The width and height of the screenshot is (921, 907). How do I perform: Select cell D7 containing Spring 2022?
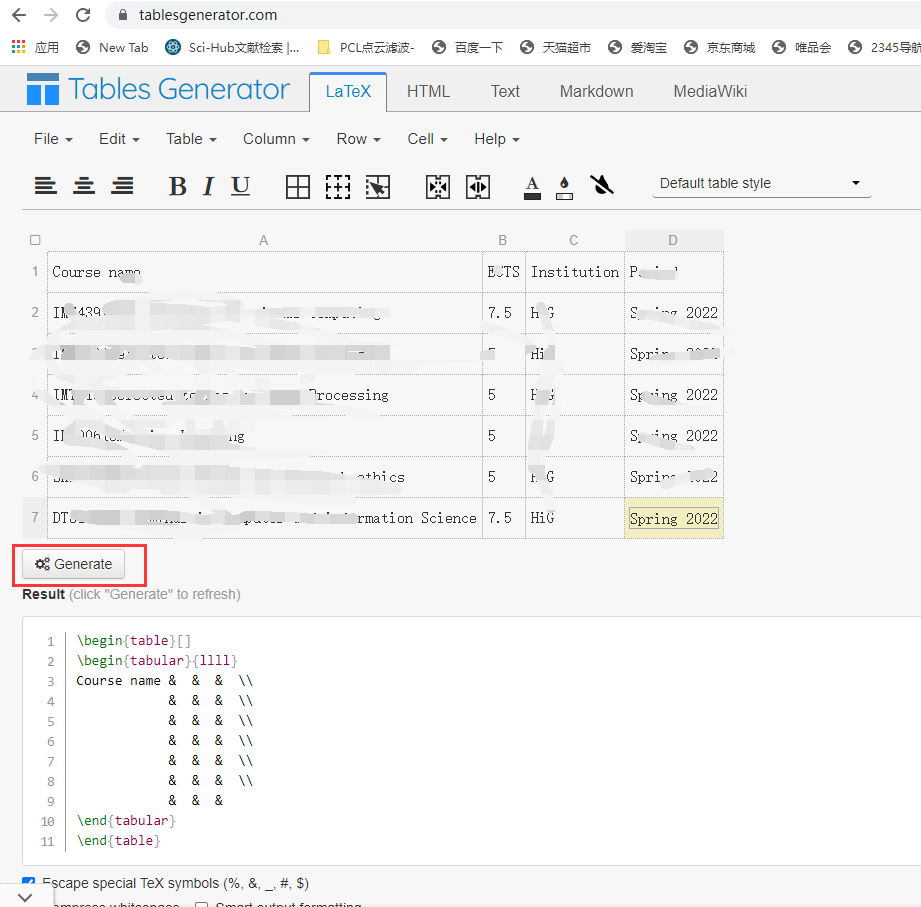point(673,518)
